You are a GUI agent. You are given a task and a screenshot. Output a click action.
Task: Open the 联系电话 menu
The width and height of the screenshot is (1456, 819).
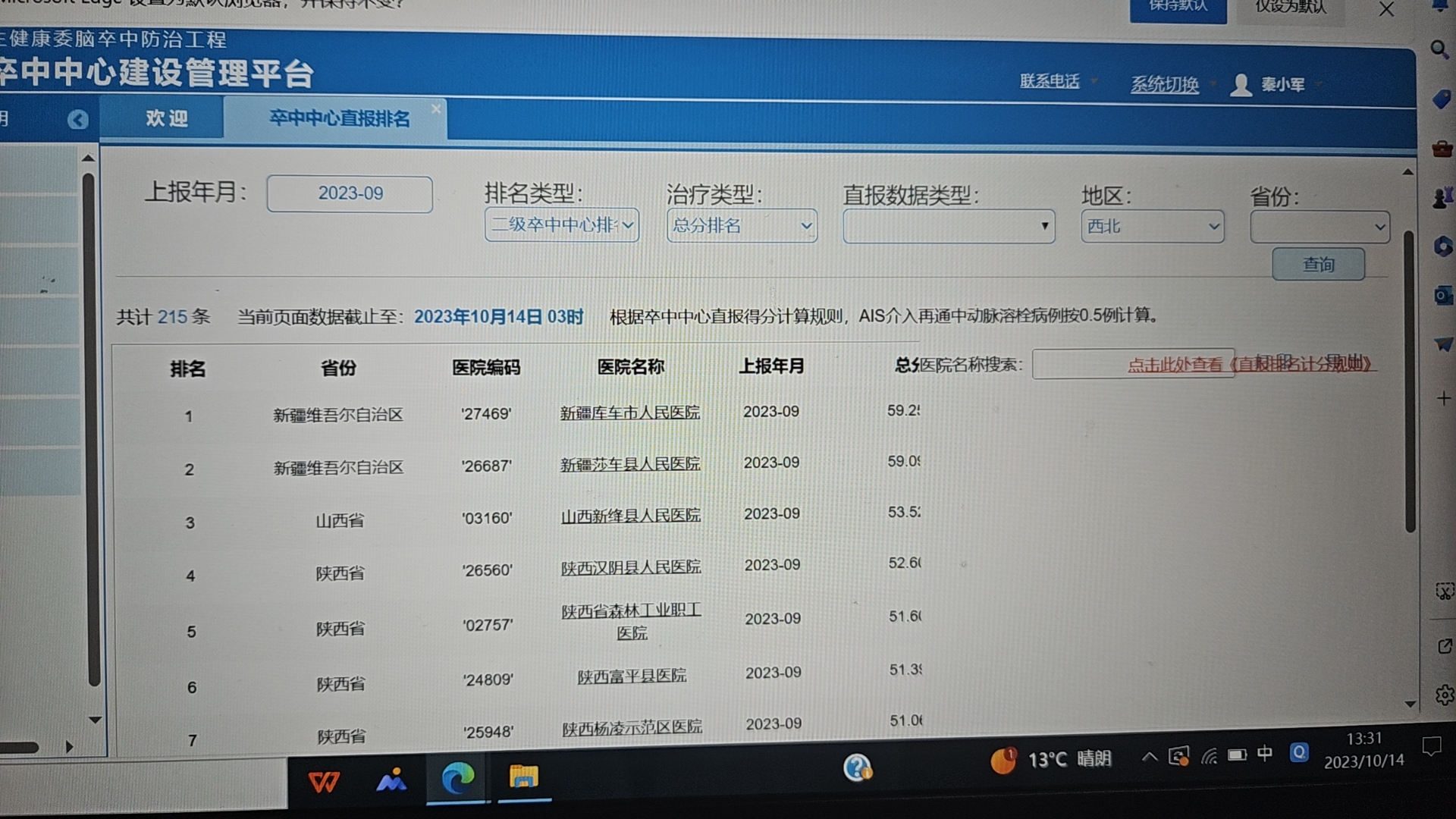[x=1050, y=83]
